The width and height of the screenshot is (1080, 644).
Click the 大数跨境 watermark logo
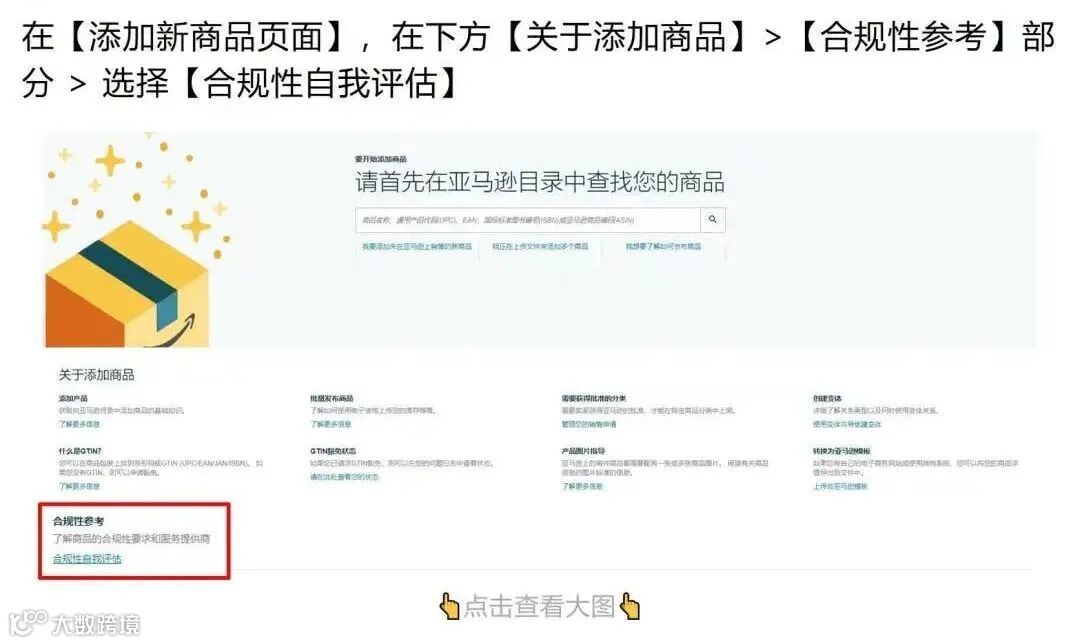pyautogui.click(x=74, y=623)
